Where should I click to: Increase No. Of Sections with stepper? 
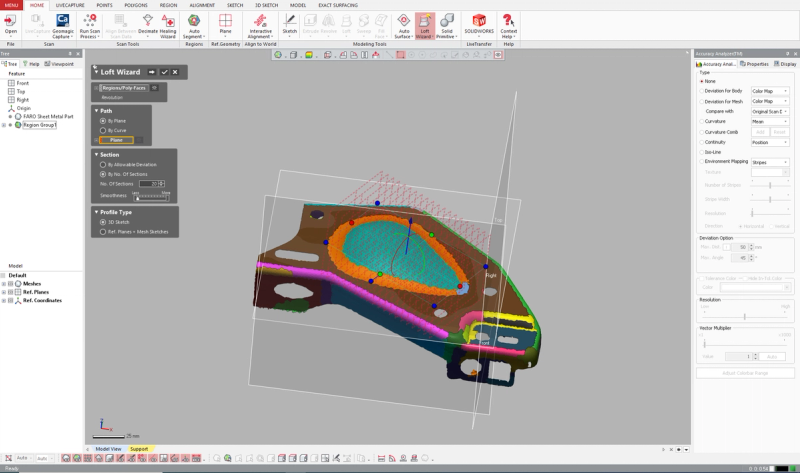coord(162,182)
